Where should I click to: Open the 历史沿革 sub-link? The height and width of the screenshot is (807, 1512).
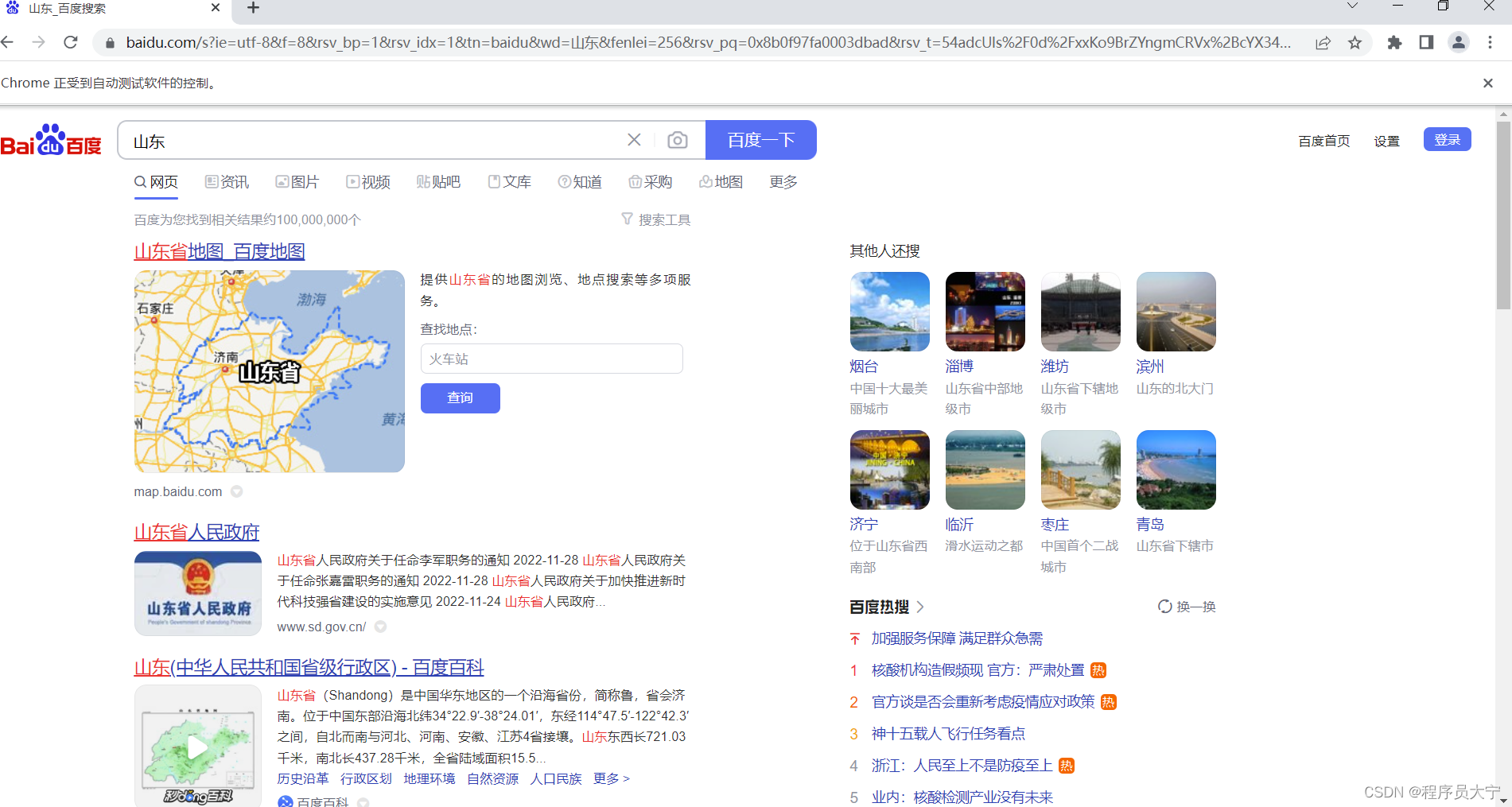click(303, 778)
